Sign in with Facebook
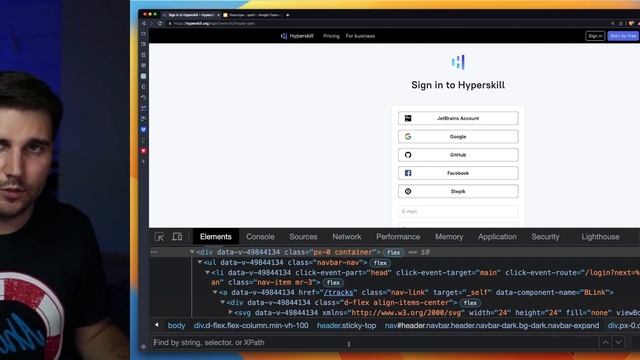This screenshot has width=640, height=360. click(x=458, y=173)
